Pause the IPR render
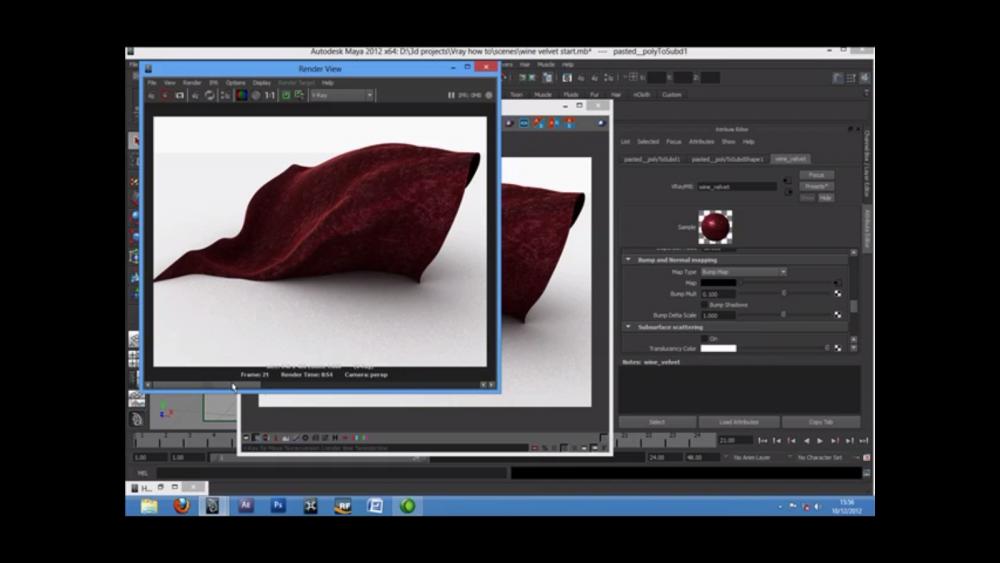 pyautogui.click(x=452, y=95)
